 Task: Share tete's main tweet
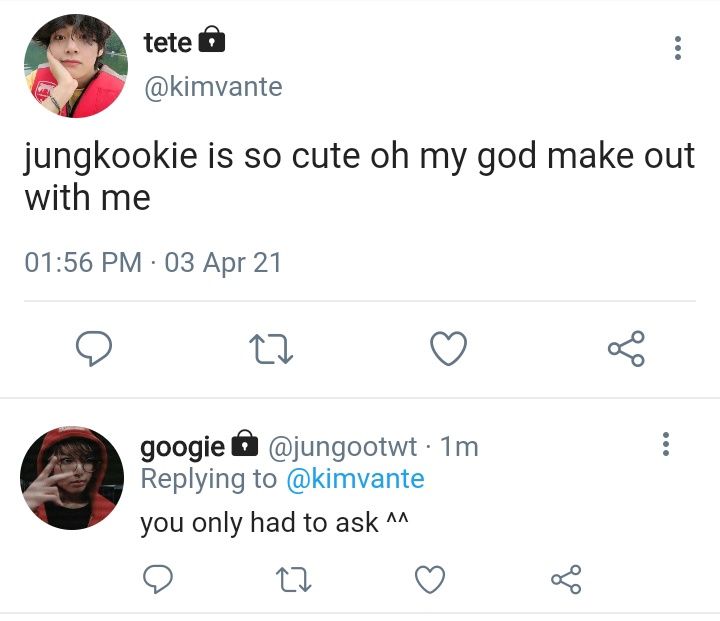click(x=626, y=349)
